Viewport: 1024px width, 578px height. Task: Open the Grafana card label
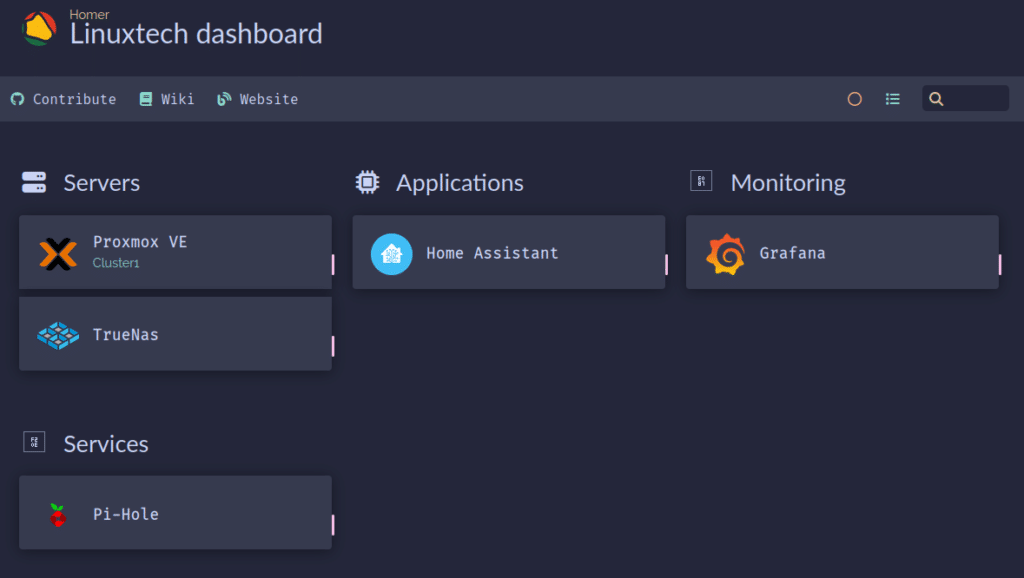792,253
